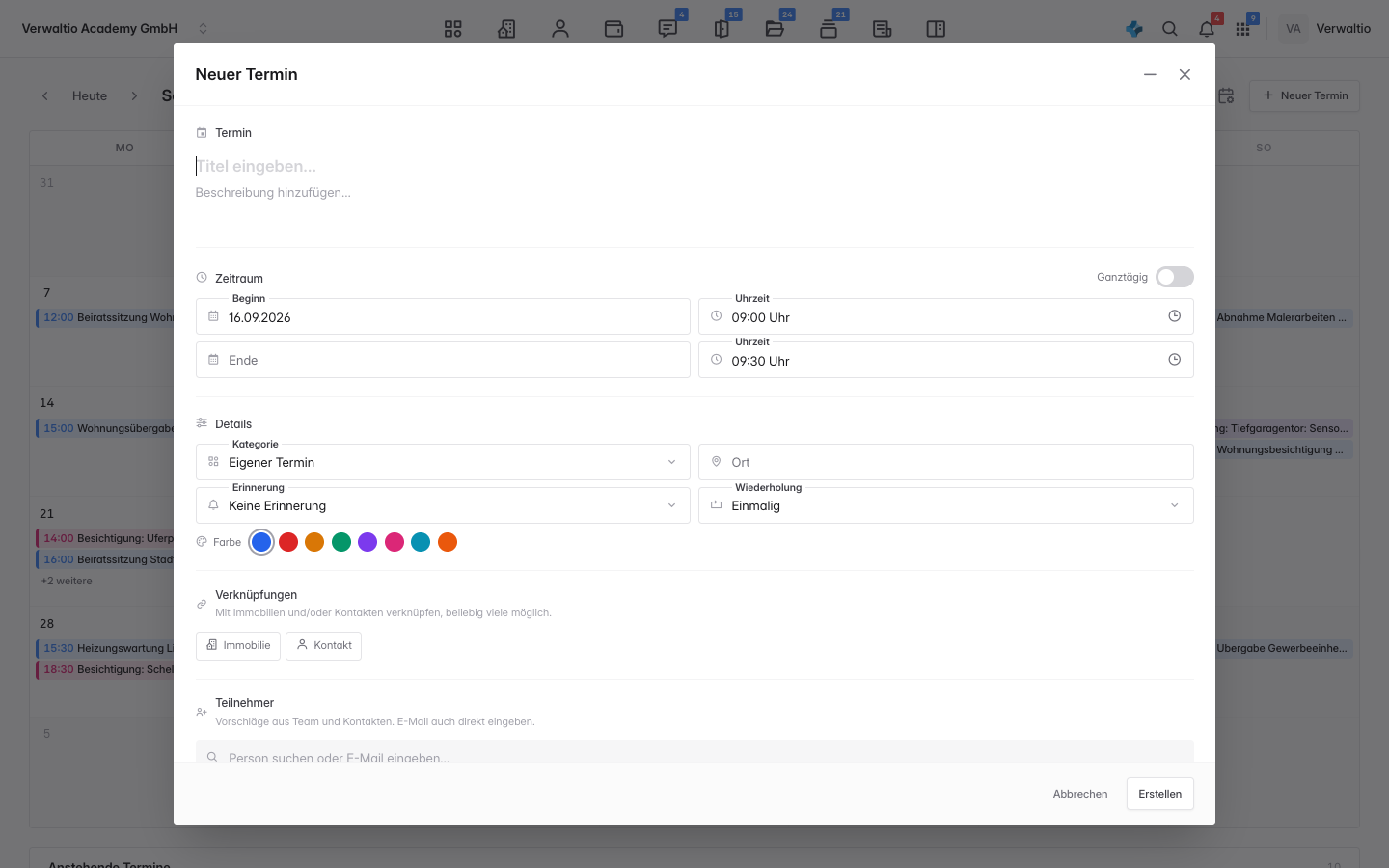The image size is (1389, 868).
Task: Open the split panel icon in top navigation
Action: point(936,29)
